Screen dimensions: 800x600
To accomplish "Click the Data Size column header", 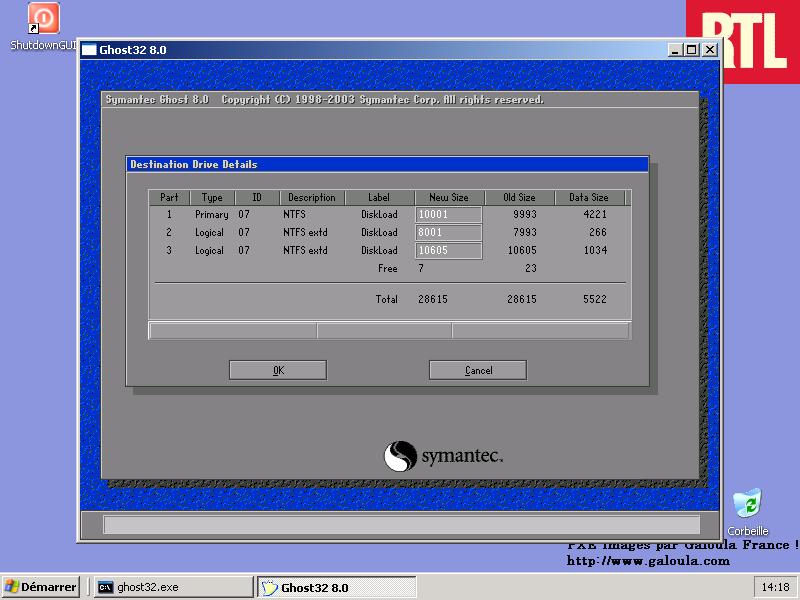I will (589, 197).
